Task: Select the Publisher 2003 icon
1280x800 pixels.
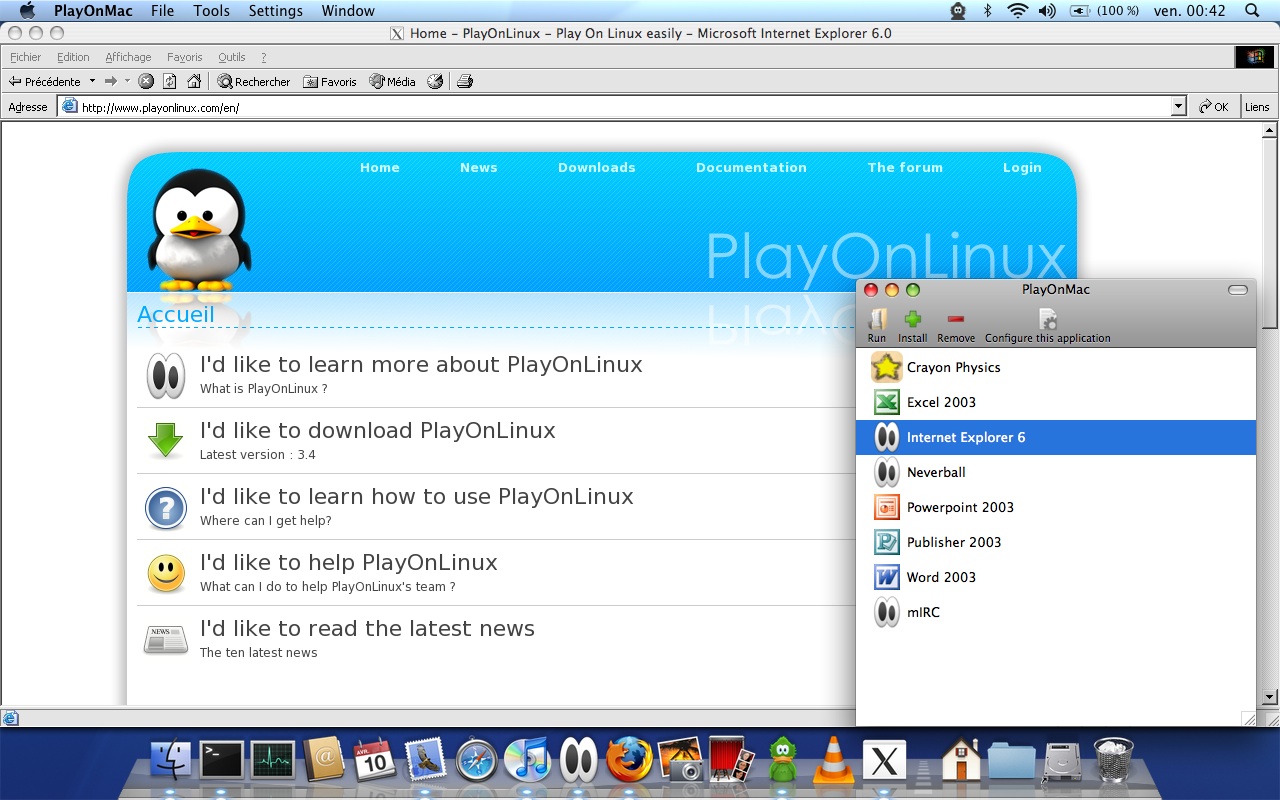Action: [x=887, y=542]
